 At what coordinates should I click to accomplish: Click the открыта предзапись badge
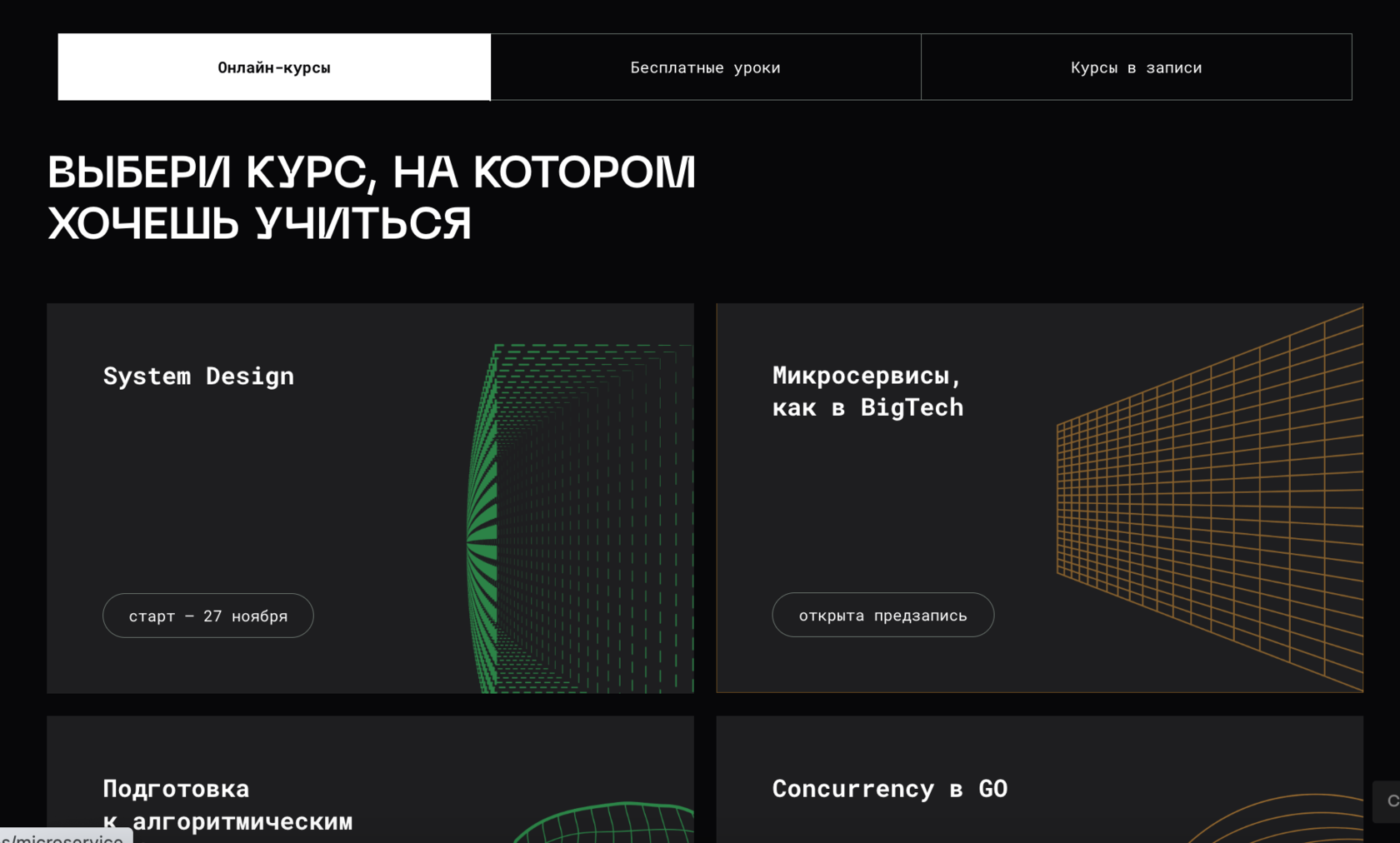(882, 615)
